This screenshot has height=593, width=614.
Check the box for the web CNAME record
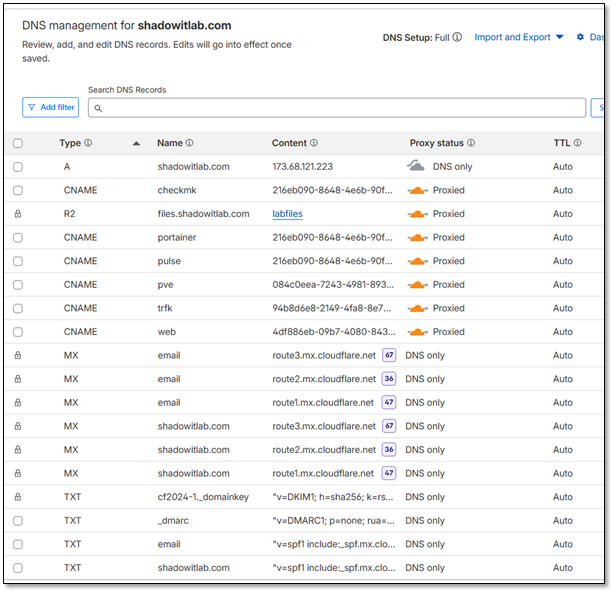click(18, 332)
